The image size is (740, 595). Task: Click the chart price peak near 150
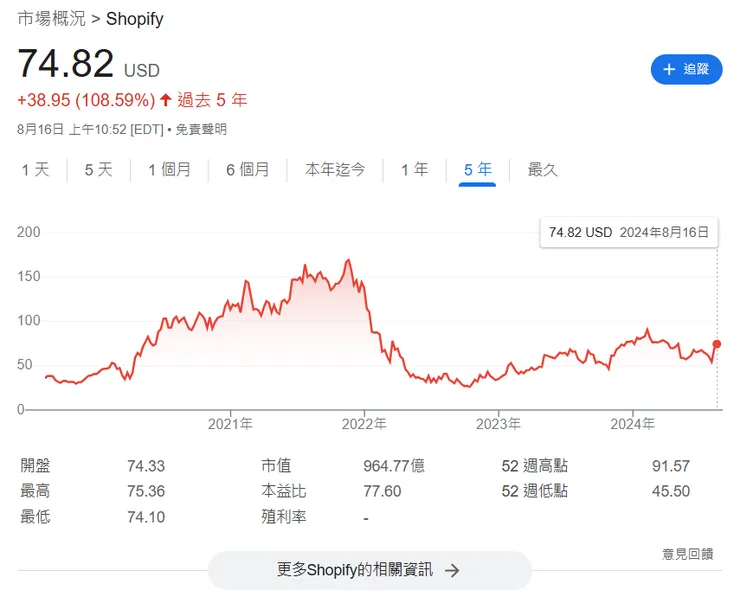click(348, 261)
